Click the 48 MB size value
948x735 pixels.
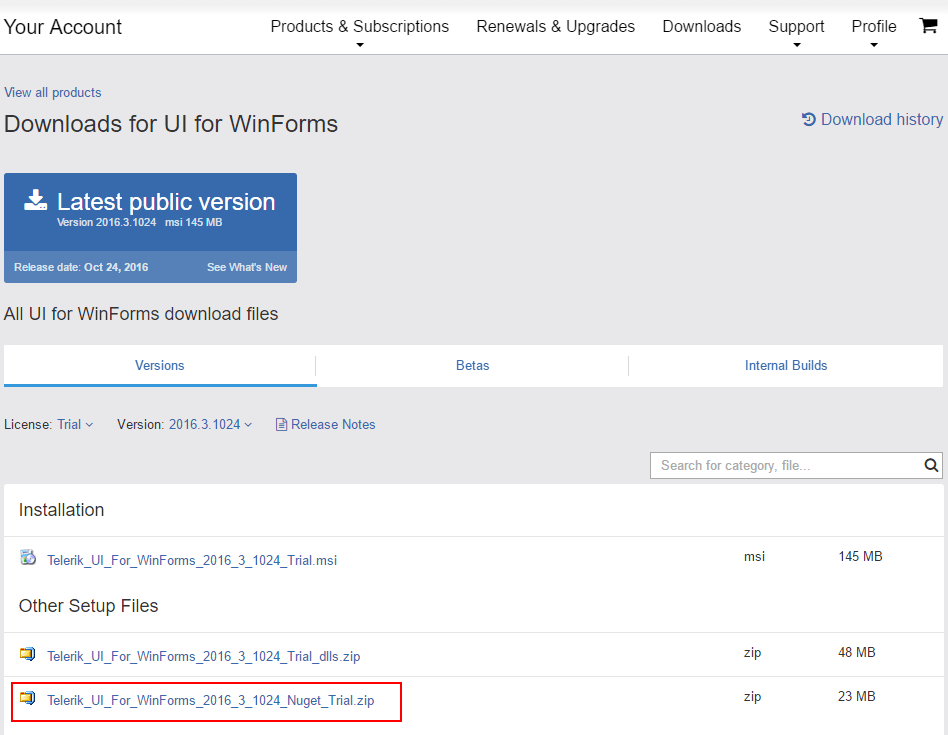[856, 652]
